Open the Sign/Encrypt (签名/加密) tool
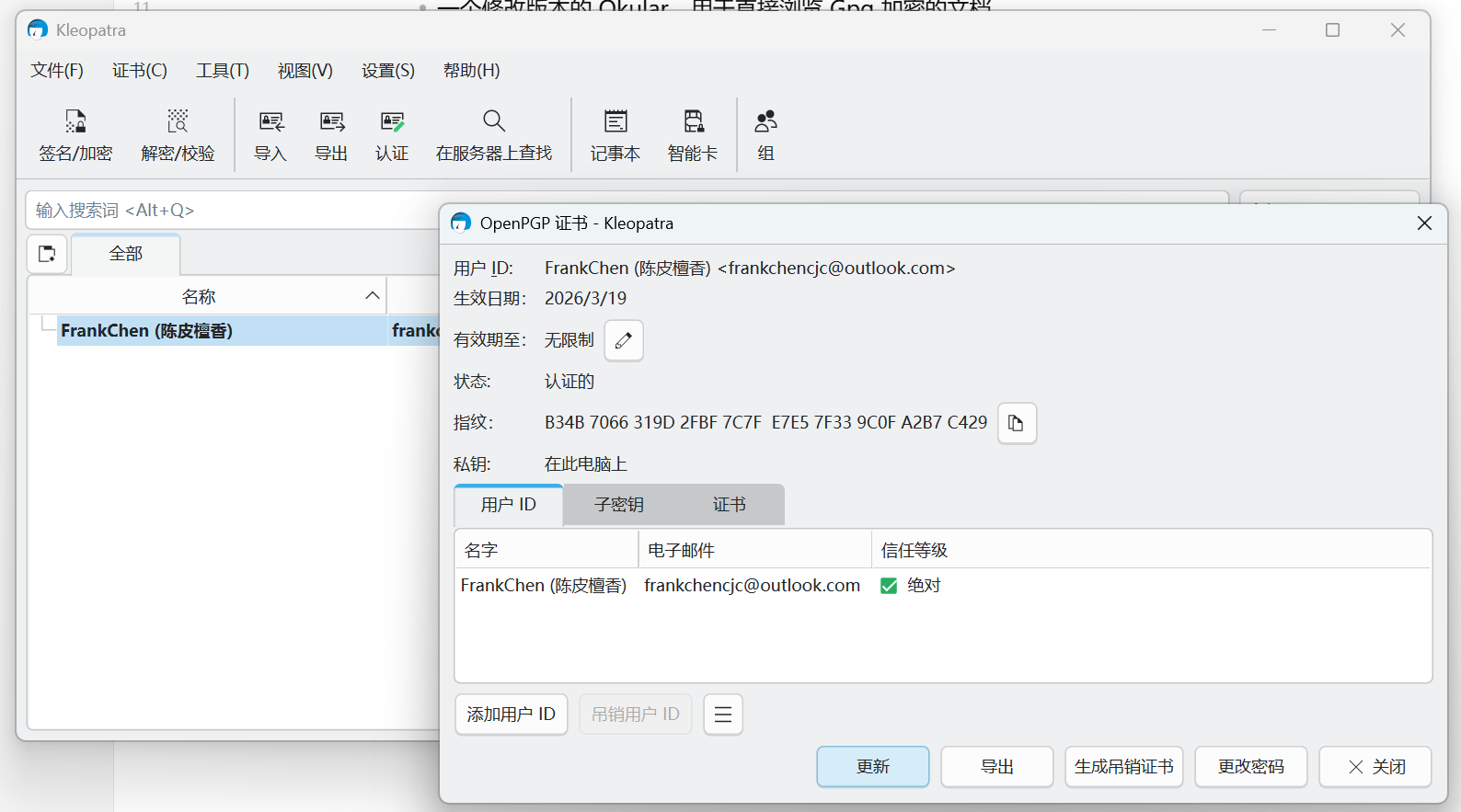The width and height of the screenshot is (1461, 812). [x=75, y=134]
